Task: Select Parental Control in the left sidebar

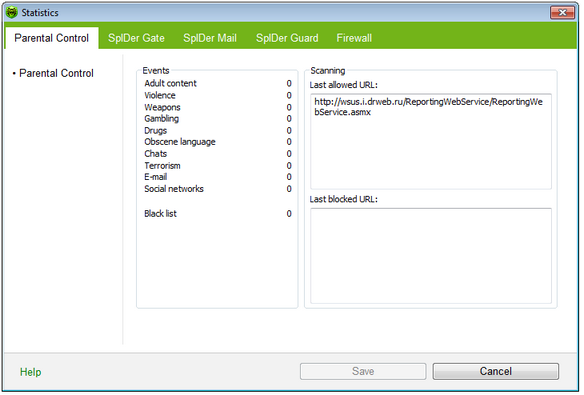Action: tap(56, 73)
